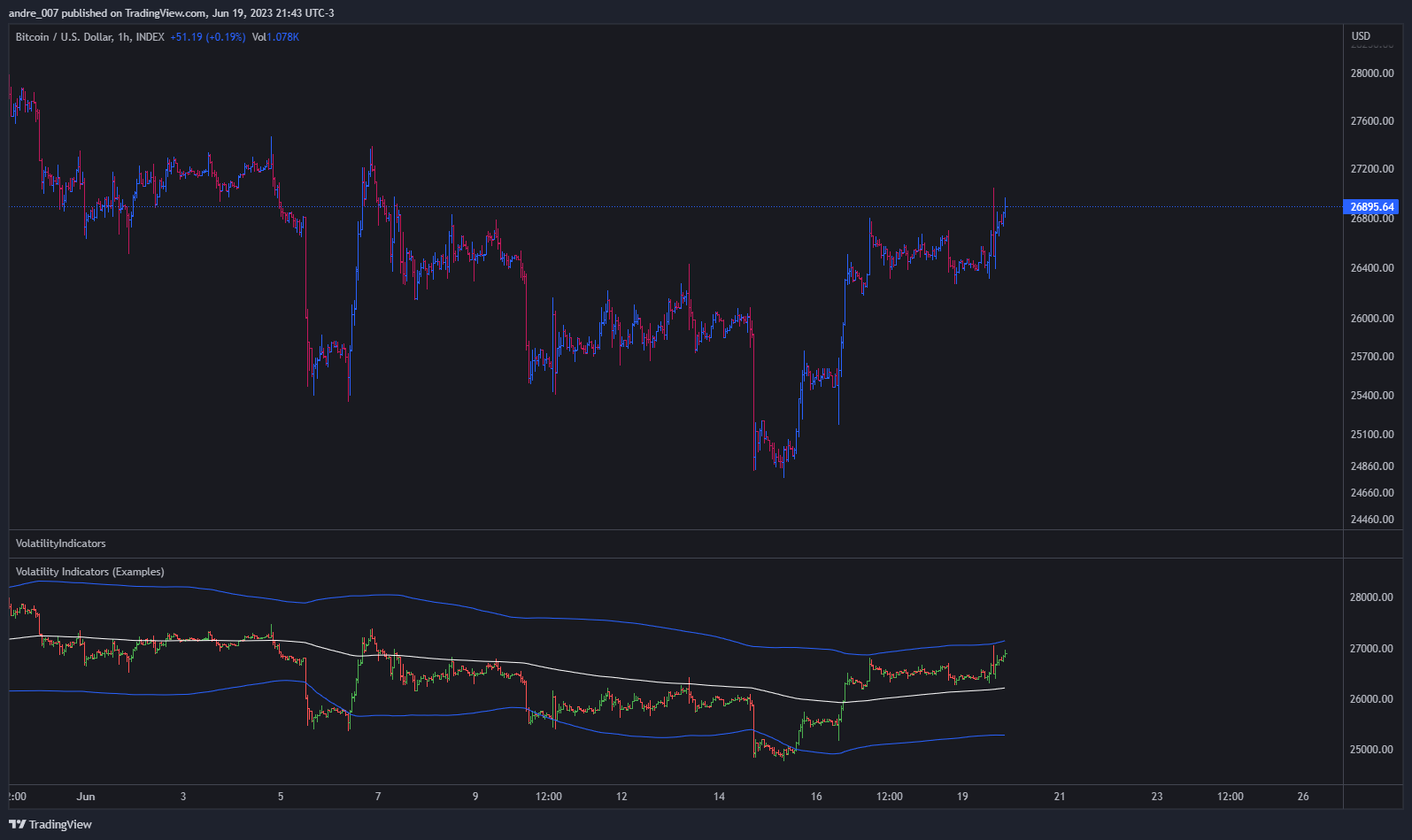The height and width of the screenshot is (840, 1412).
Task: Click the 23 date on time axis
Action: (x=1157, y=797)
